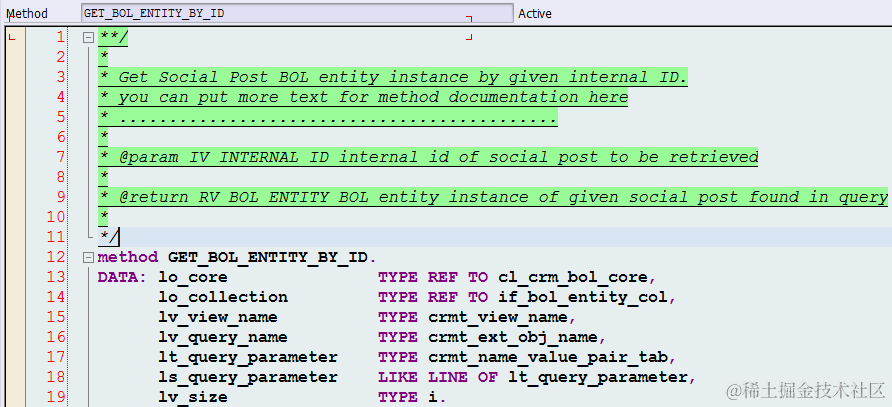Click the '@param IV INTERNAL ID' comment line
This screenshot has width=892, height=407.
428,157
